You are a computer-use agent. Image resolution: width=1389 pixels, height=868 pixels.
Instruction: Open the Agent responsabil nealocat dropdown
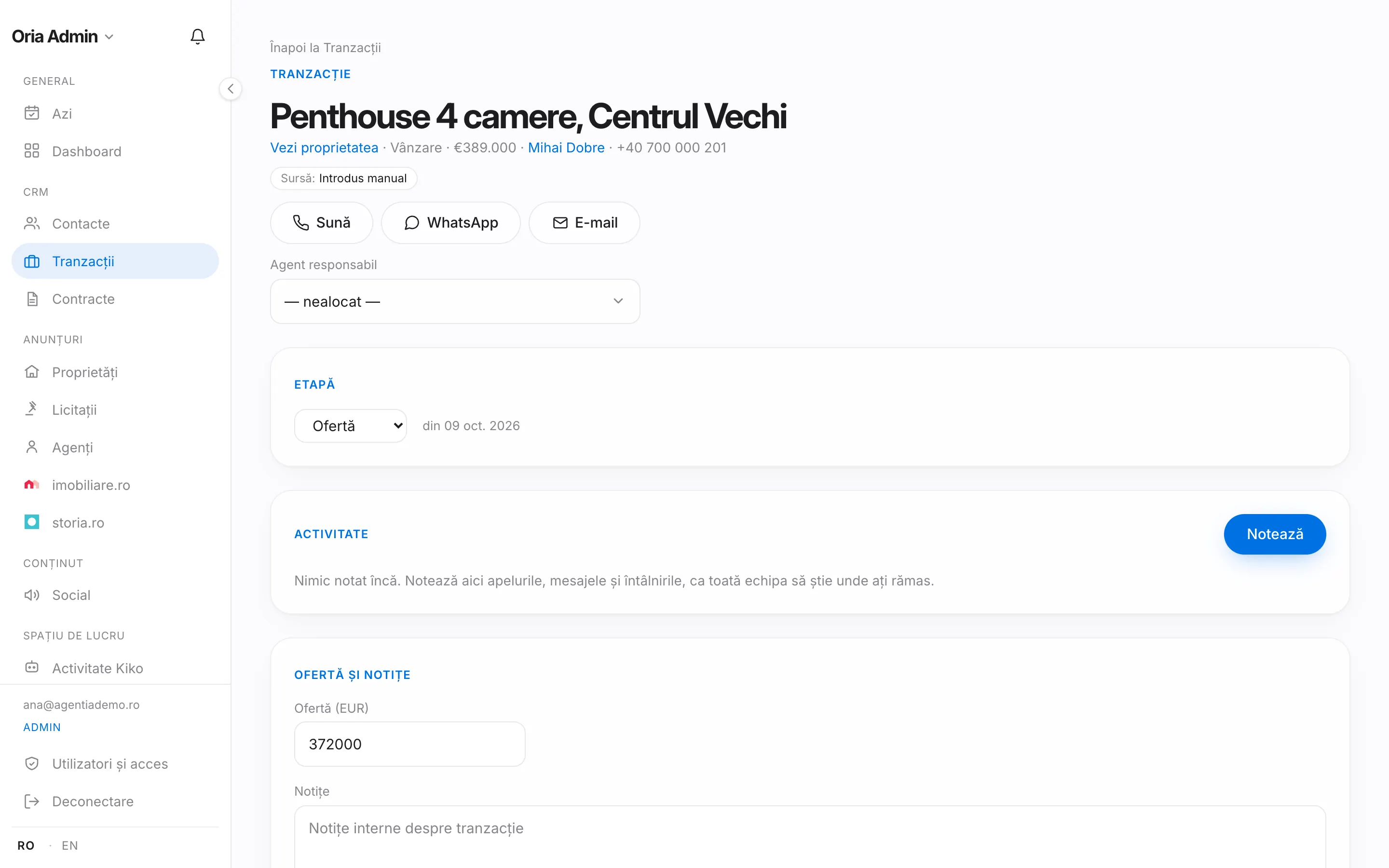coord(455,301)
